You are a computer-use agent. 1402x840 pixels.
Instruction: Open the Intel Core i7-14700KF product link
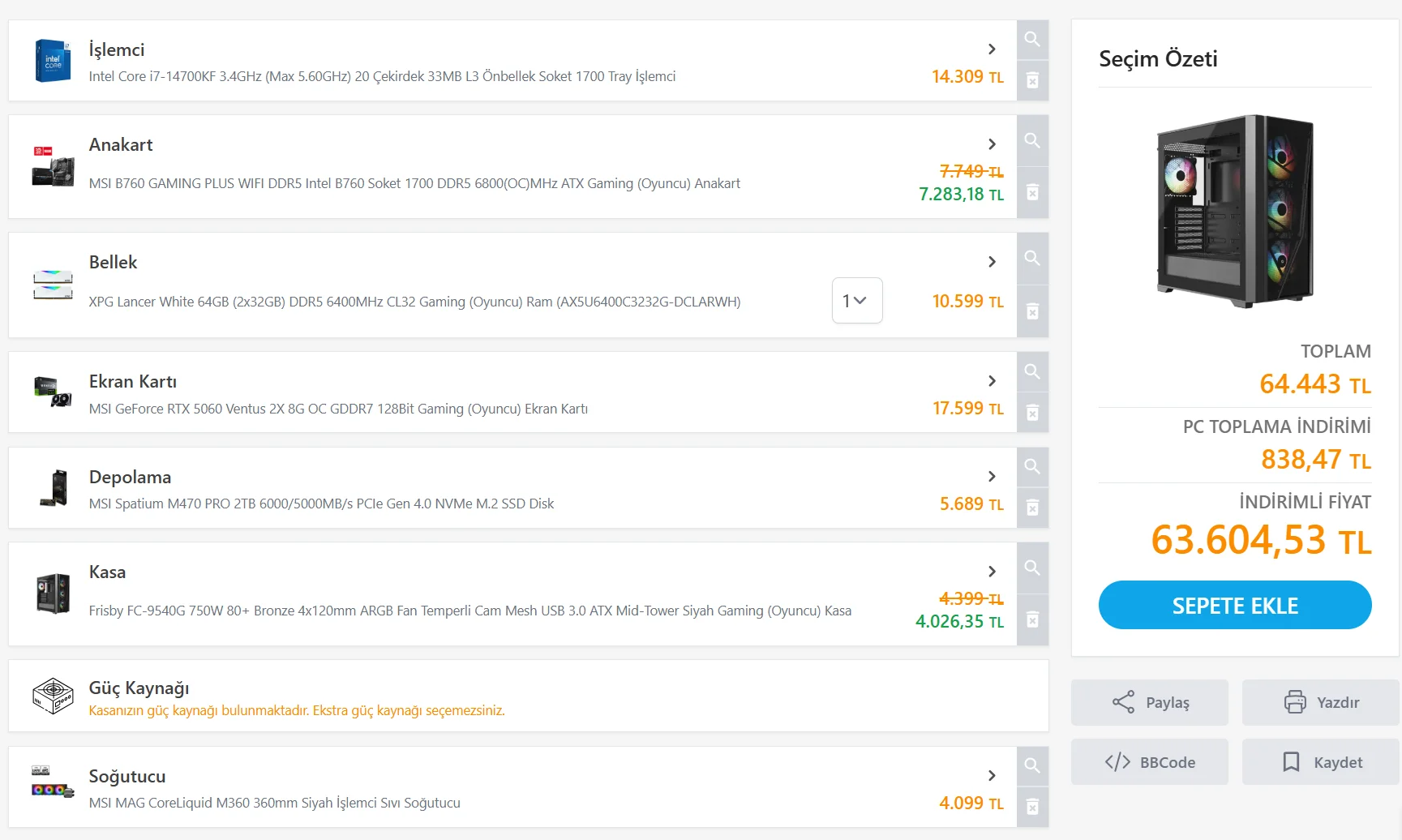382,76
